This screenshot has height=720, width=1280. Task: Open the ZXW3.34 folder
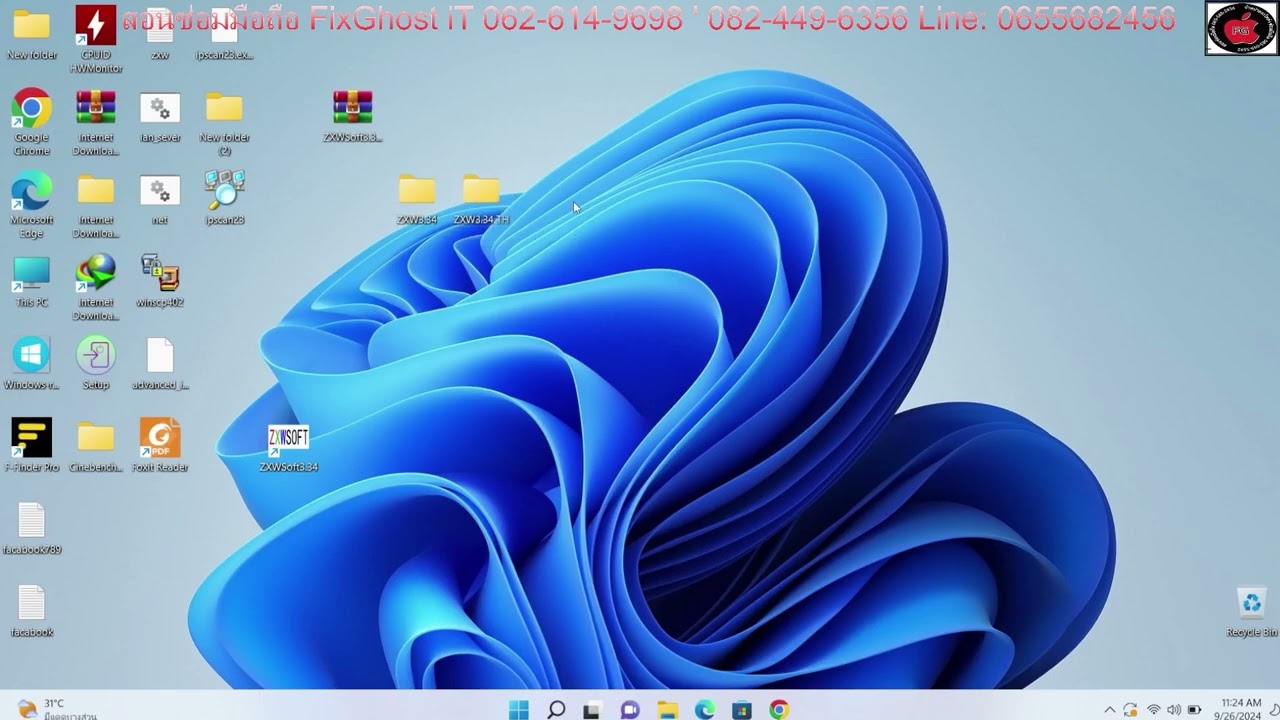(x=417, y=199)
